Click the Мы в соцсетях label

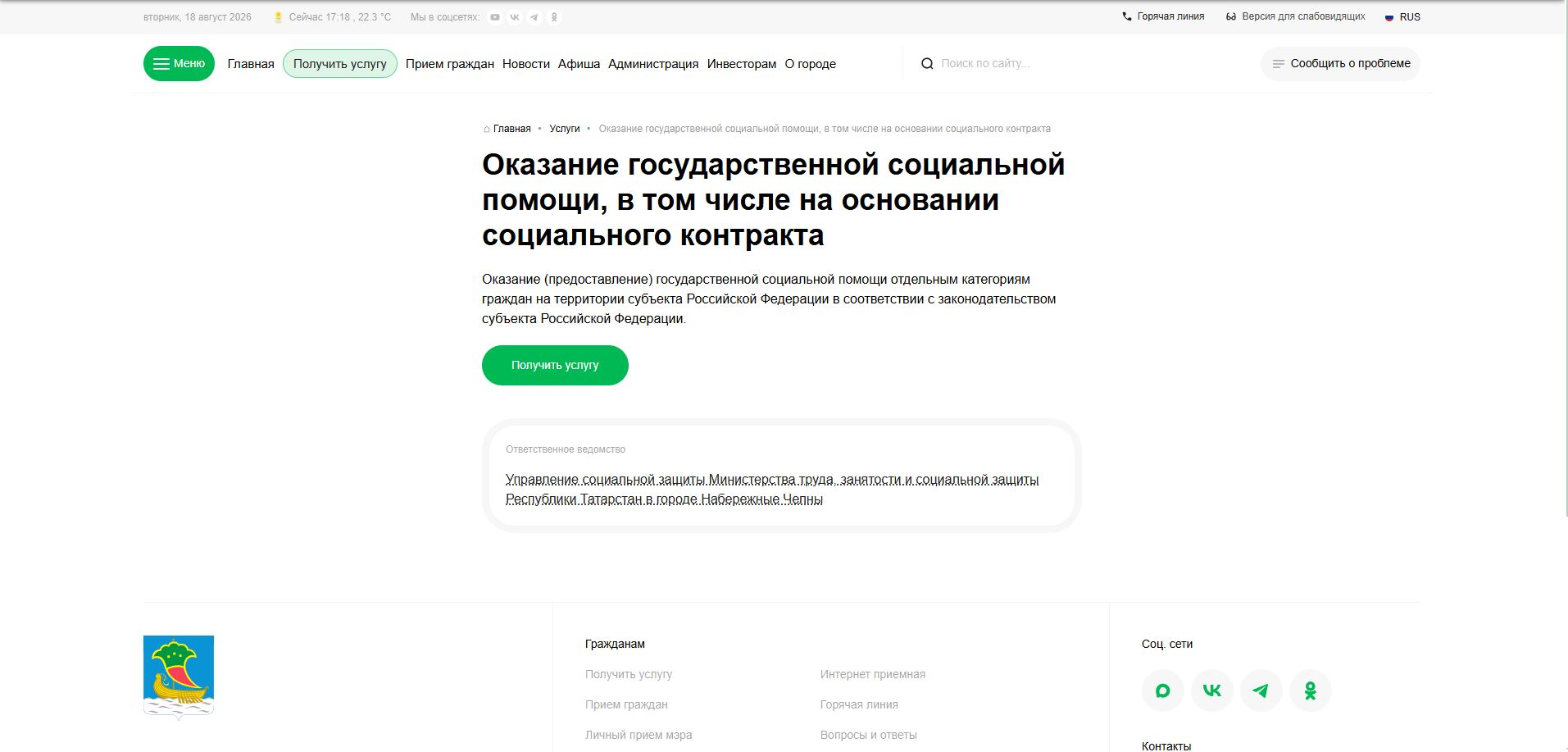pyautogui.click(x=445, y=17)
